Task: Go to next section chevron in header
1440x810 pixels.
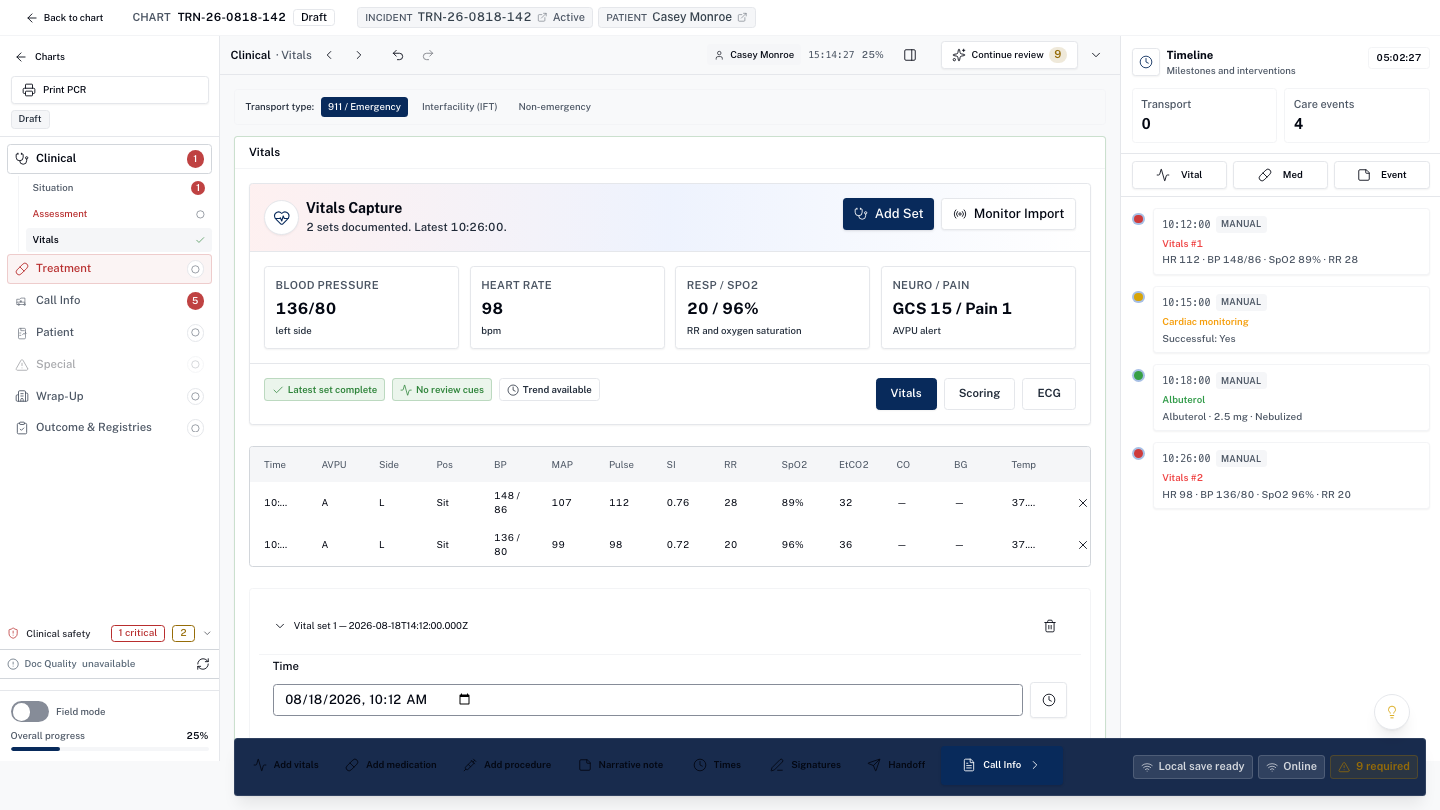Action: [x=359, y=55]
